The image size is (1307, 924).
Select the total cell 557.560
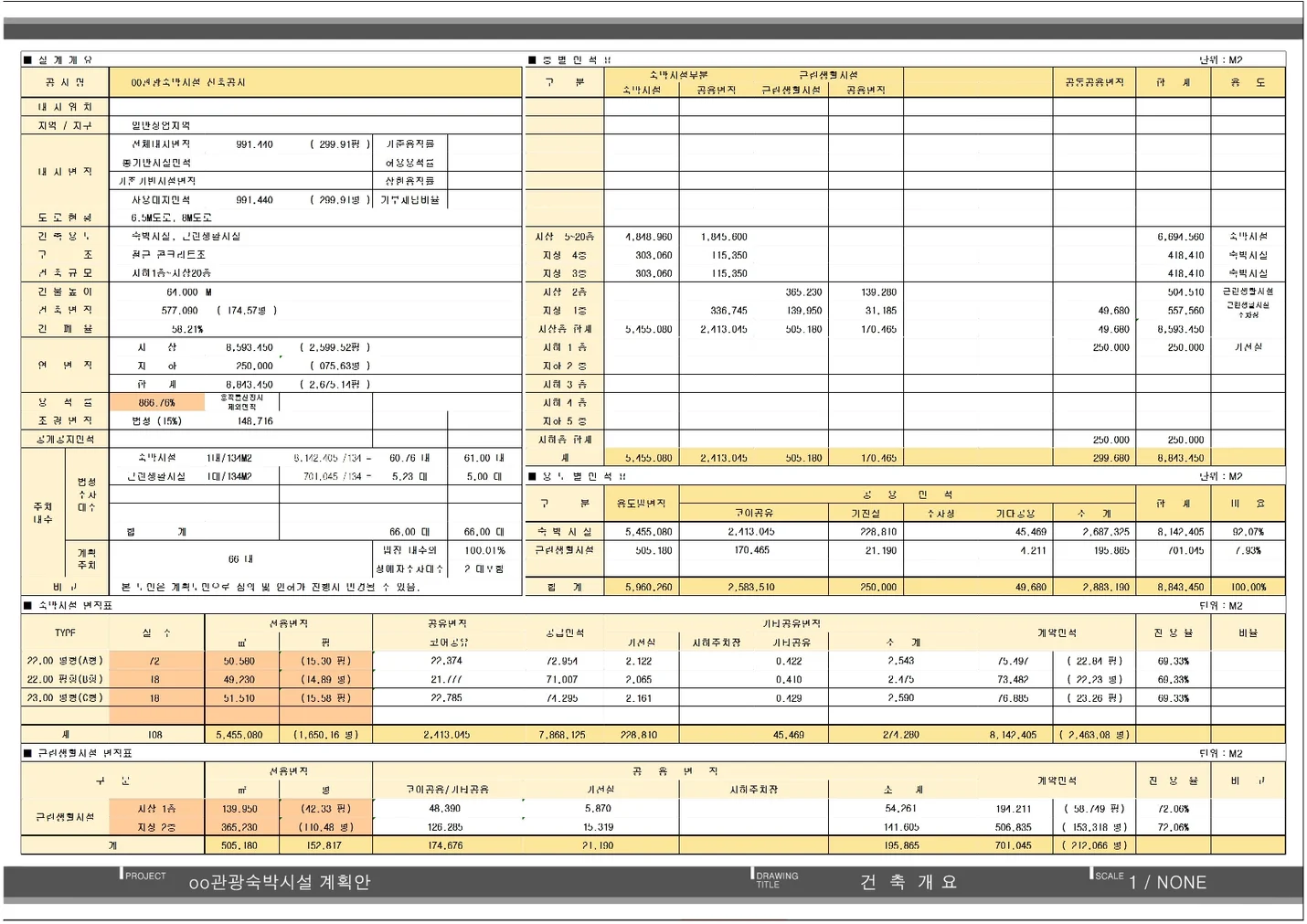point(1185,311)
